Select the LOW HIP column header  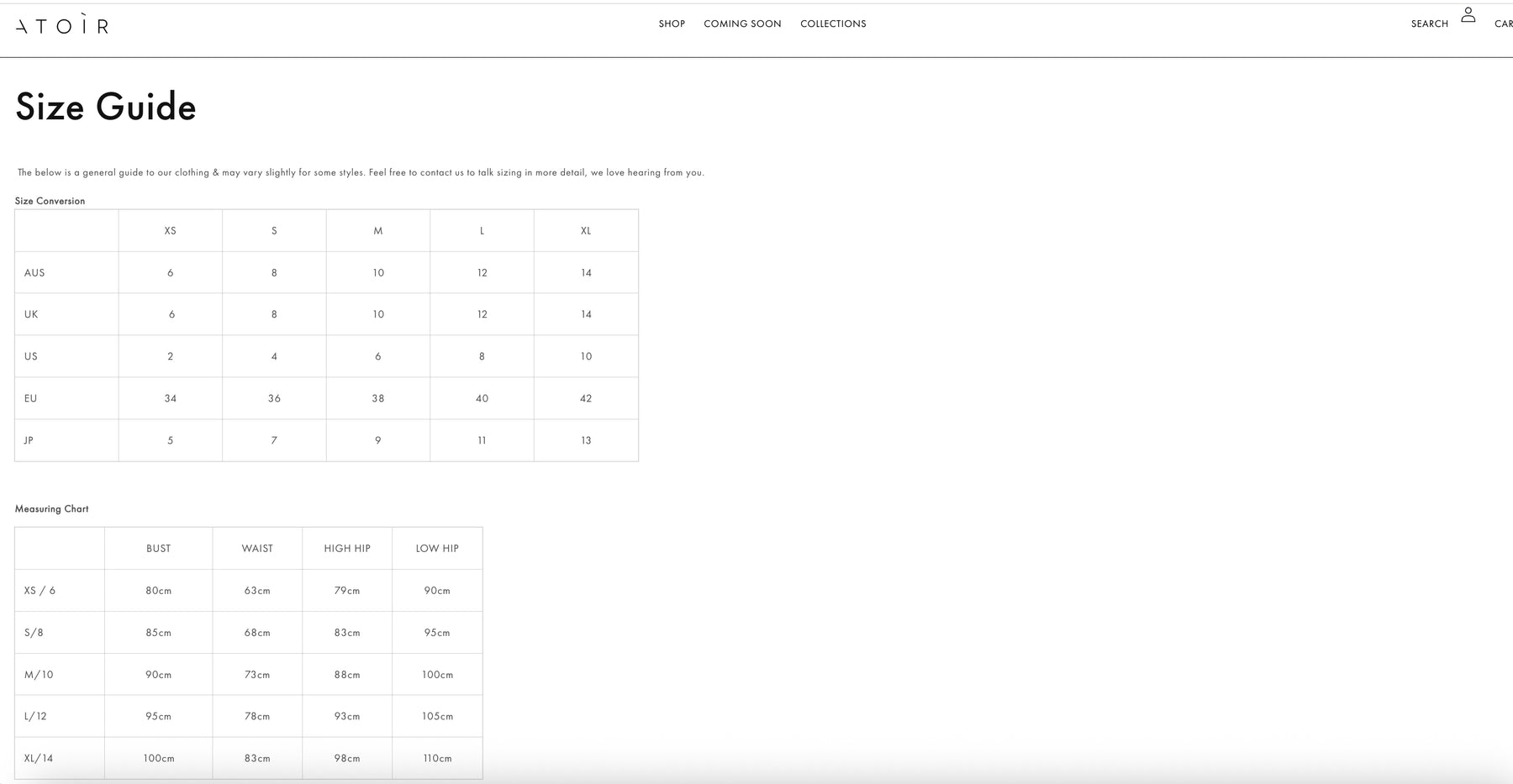coord(437,548)
